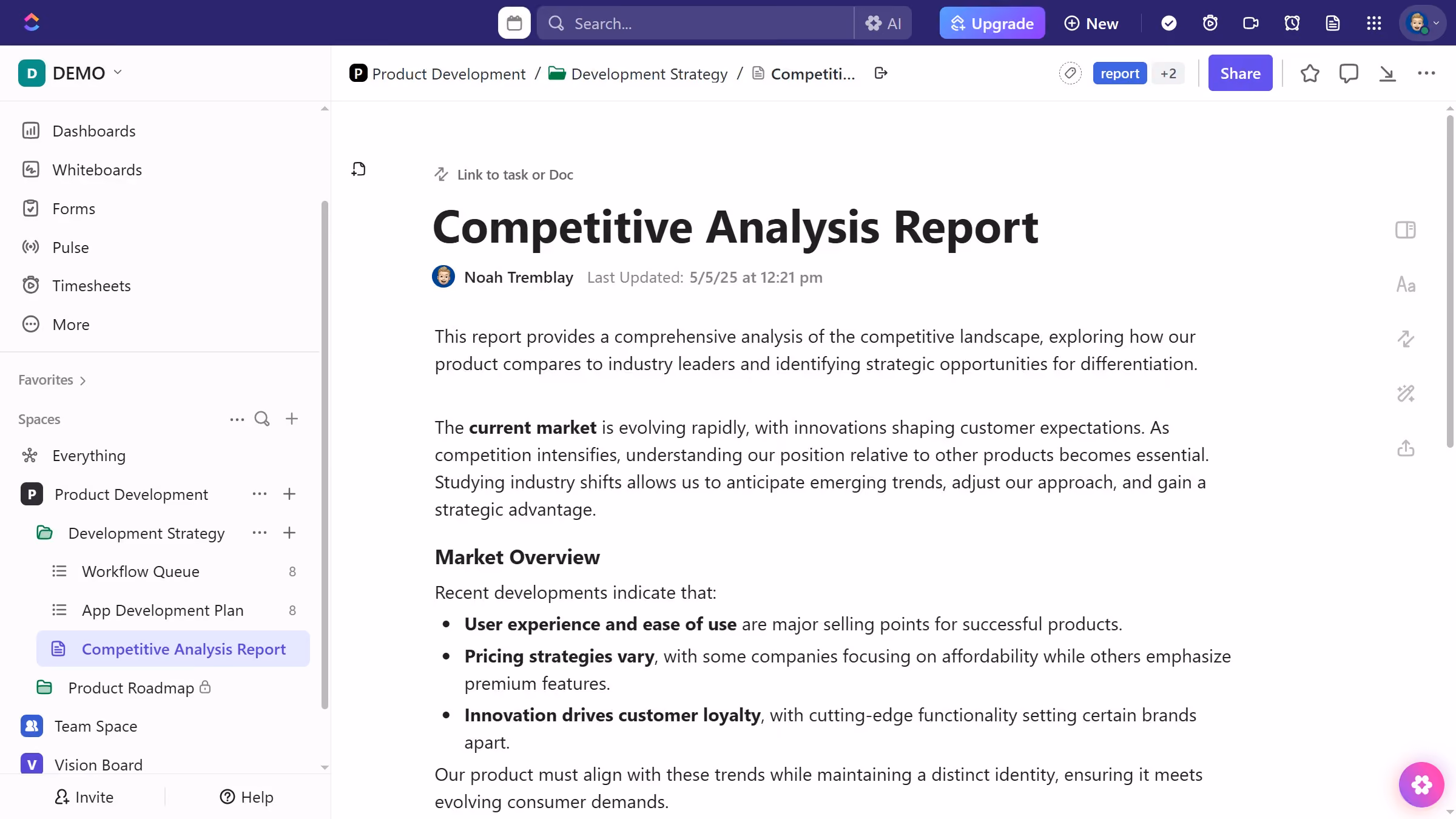This screenshot has width=1456, height=819.
Task: Select Competitive Analysis Report in the sidebar
Action: [173, 649]
